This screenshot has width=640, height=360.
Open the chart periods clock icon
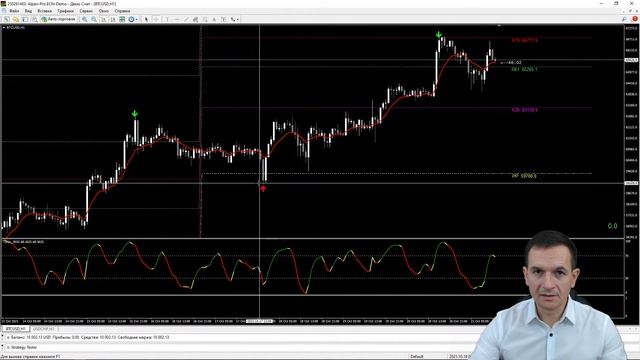point(131,19)
